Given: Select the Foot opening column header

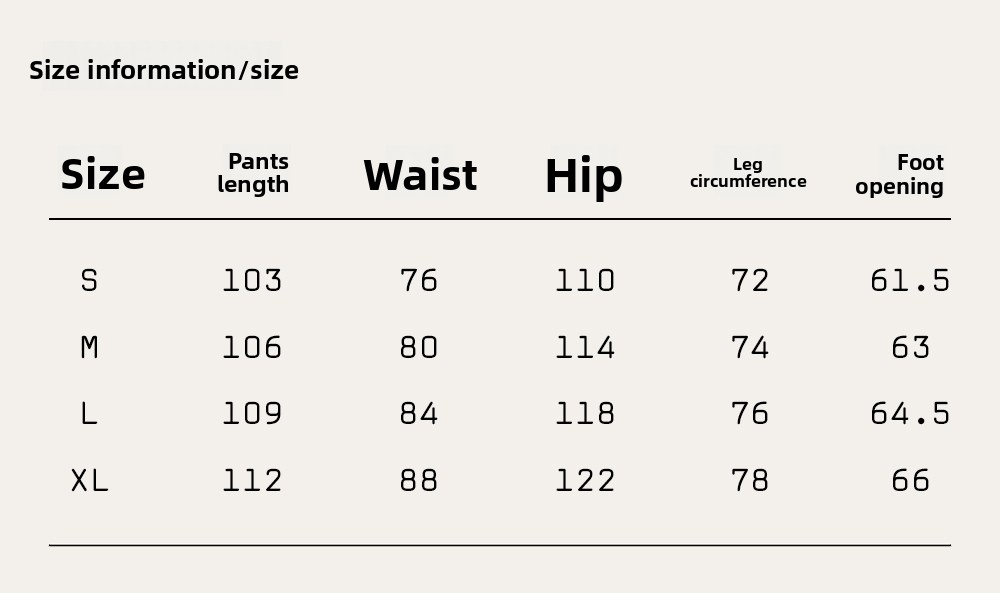Looking at the screenshot, I should [x=900, y=174].
